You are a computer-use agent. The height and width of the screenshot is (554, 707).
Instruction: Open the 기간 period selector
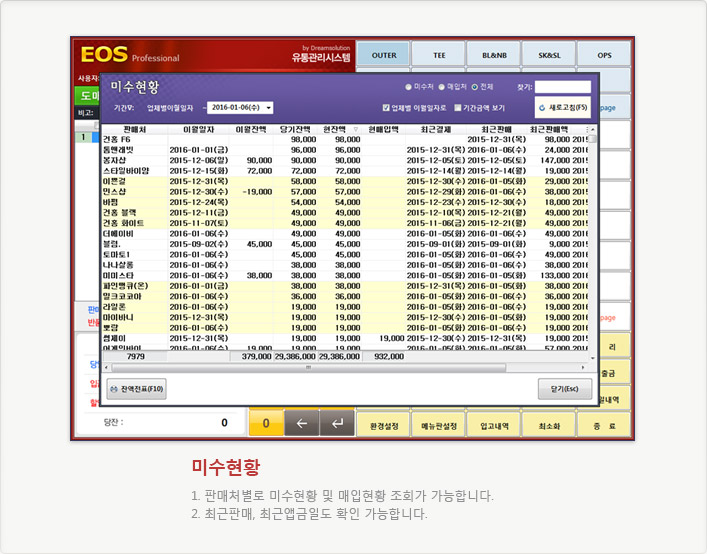124,108
